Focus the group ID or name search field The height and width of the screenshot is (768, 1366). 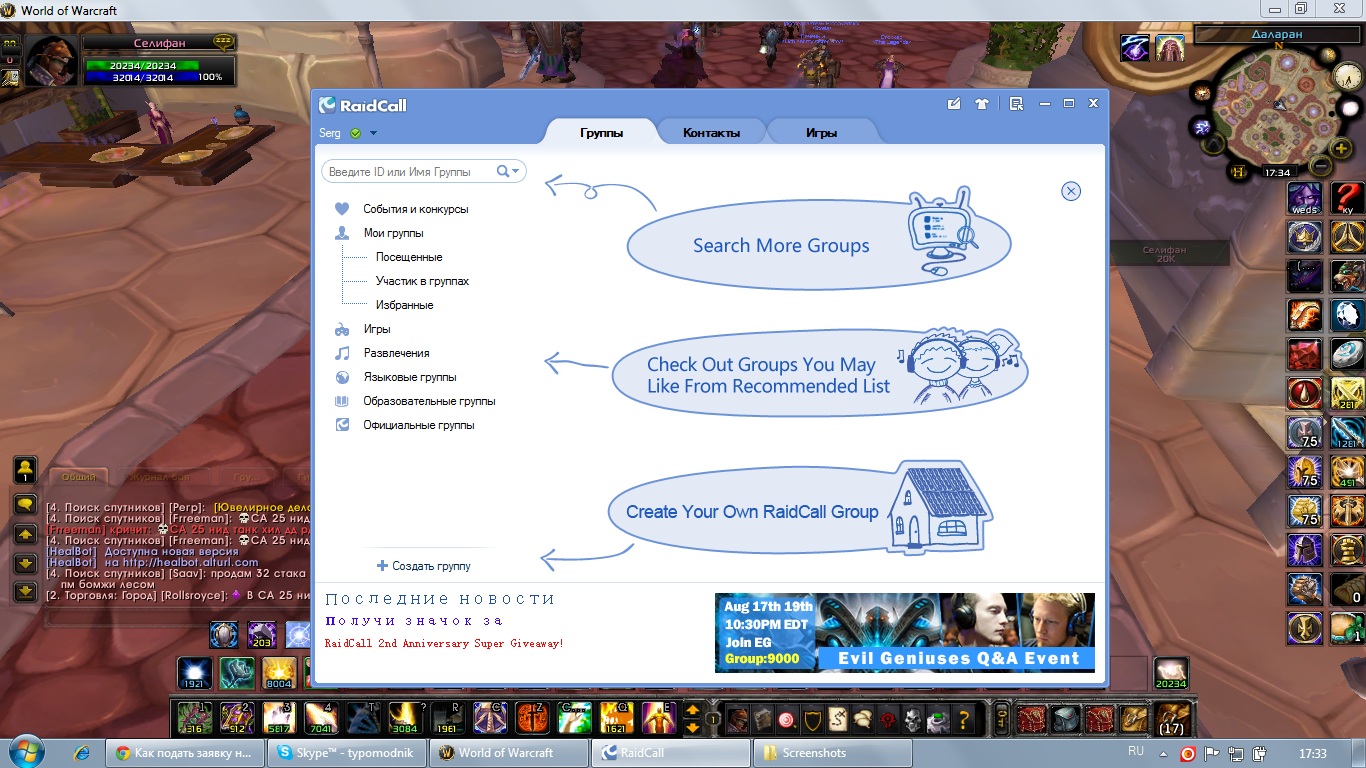(x=423, y=172)
